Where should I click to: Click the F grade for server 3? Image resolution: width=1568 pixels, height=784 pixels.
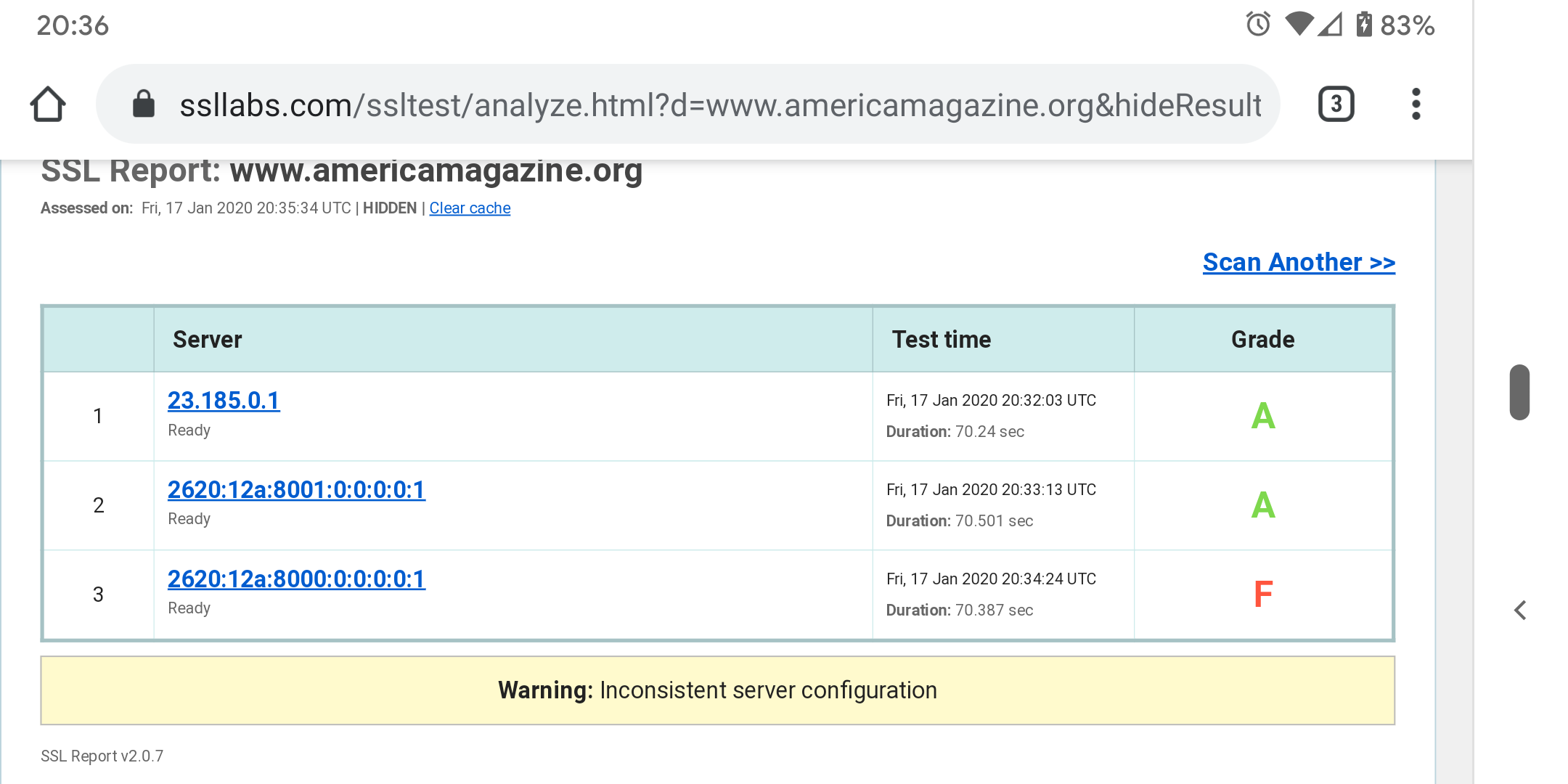(x=1263, y=595)
